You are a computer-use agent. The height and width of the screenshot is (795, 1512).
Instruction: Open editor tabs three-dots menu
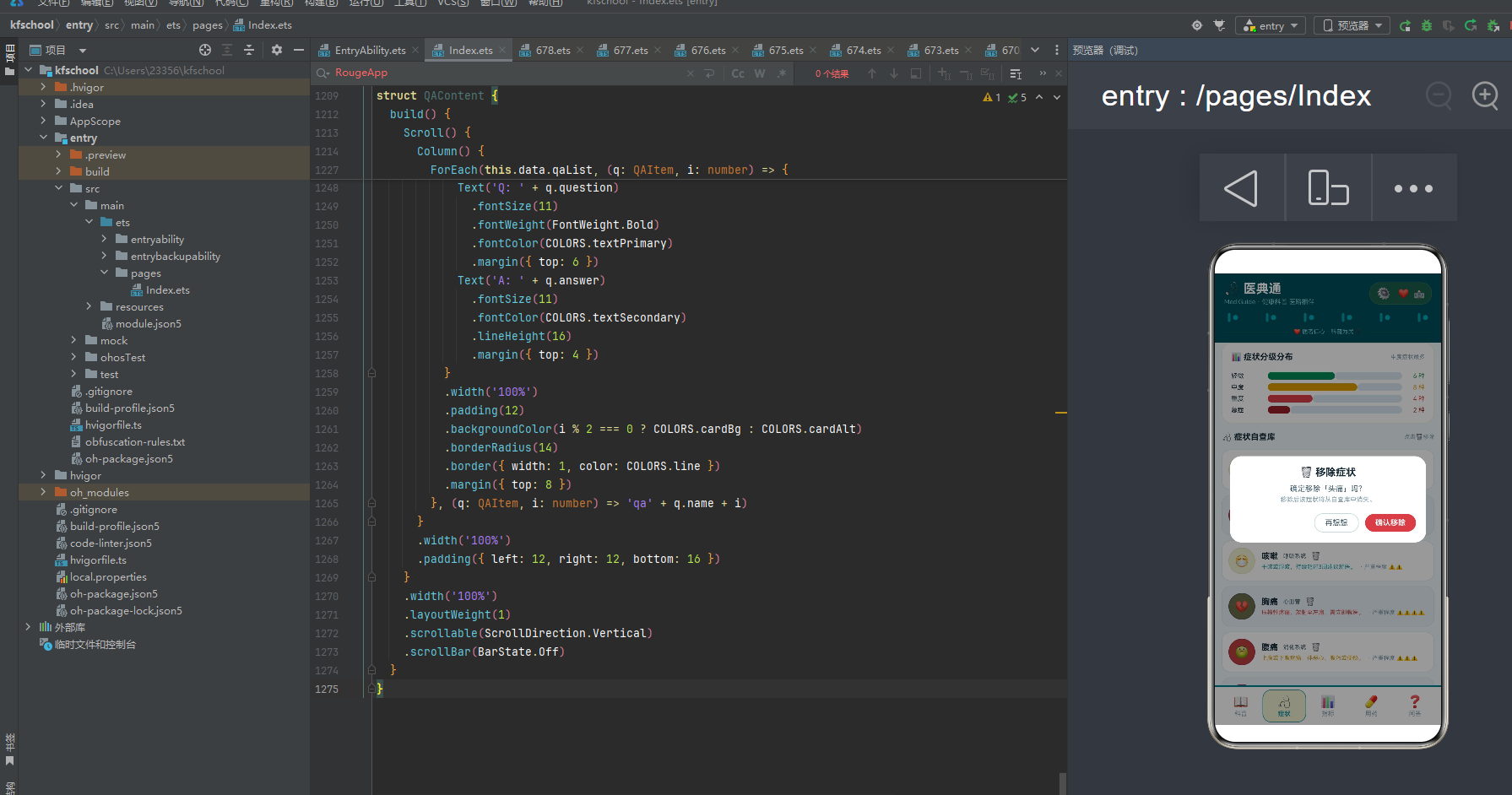(x=1057, y=50)
